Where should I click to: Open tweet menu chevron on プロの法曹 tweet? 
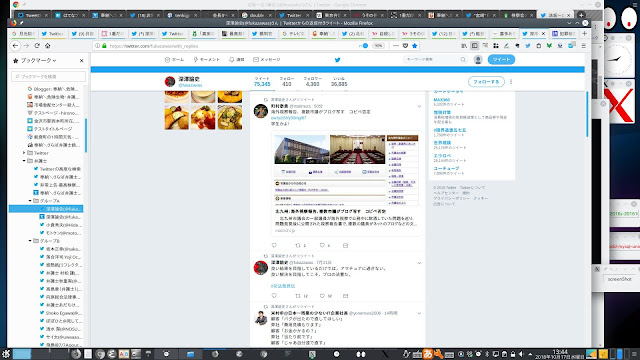[419, 263]
